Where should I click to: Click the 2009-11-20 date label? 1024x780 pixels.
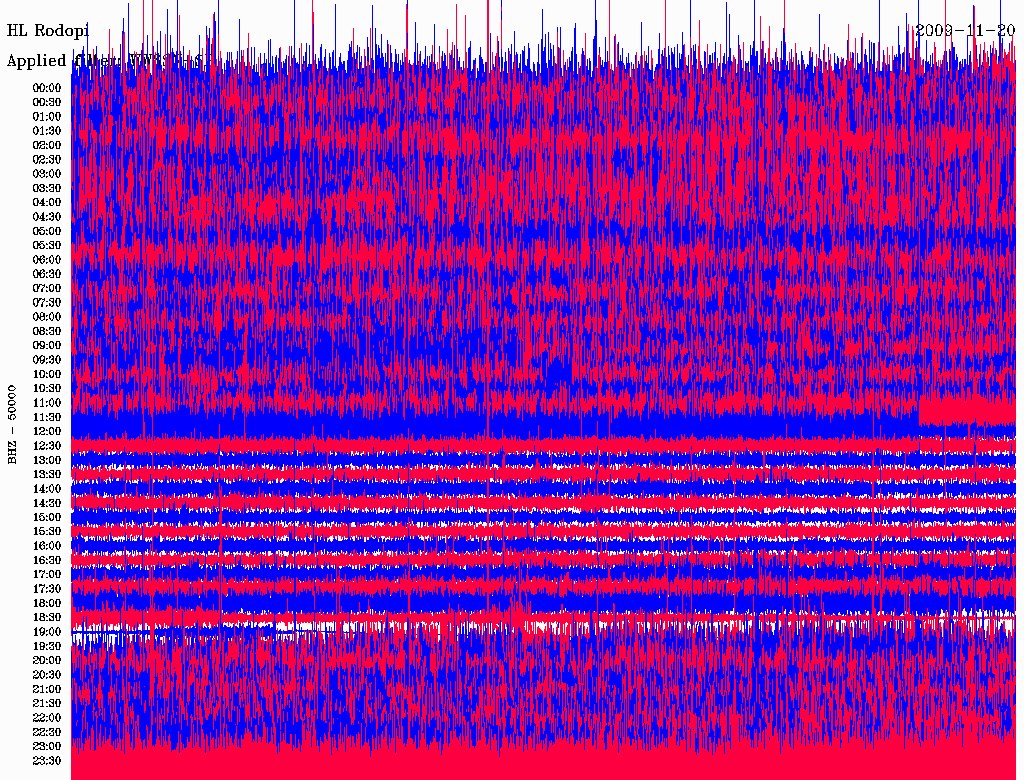[965, 30]
